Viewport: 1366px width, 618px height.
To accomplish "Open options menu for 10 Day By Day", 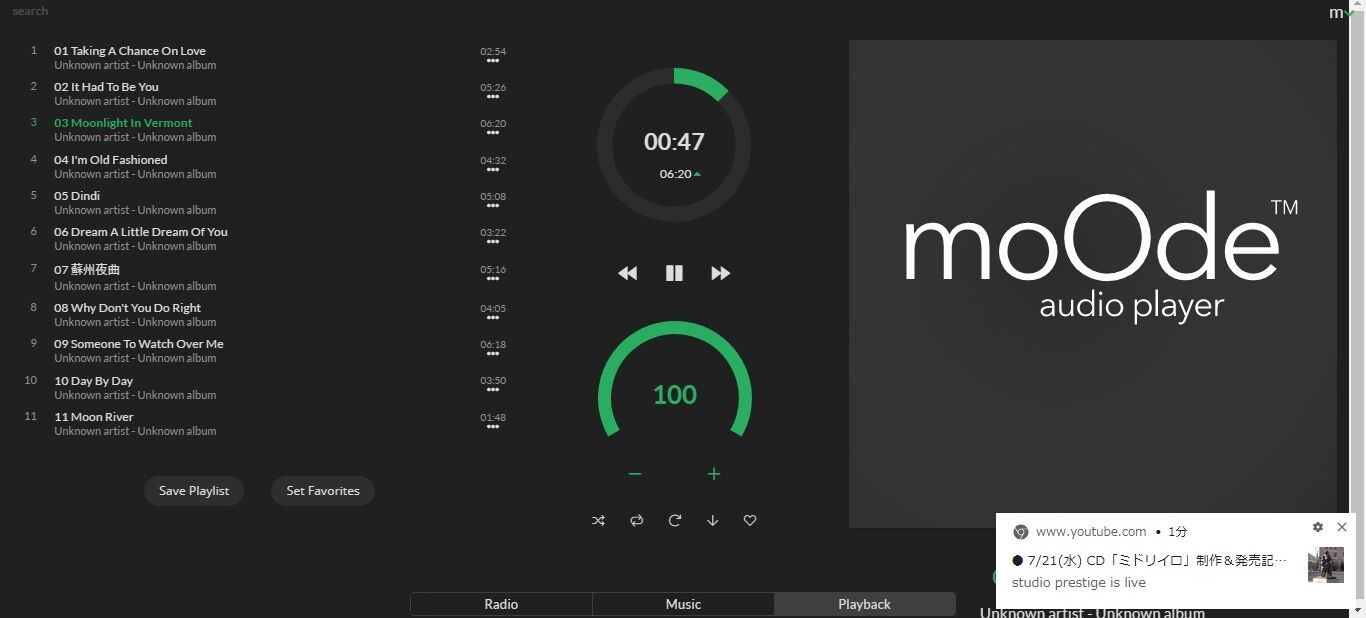I will (493, 390).
